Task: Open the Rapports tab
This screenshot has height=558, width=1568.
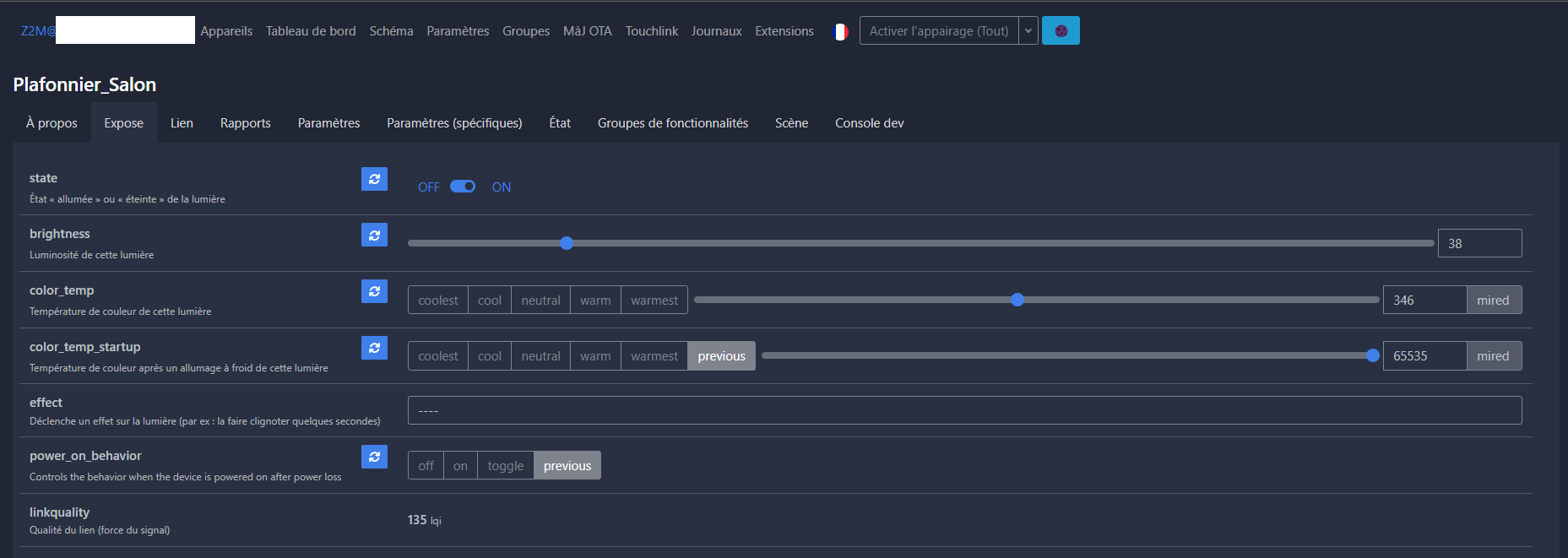Action: point(246,123)
